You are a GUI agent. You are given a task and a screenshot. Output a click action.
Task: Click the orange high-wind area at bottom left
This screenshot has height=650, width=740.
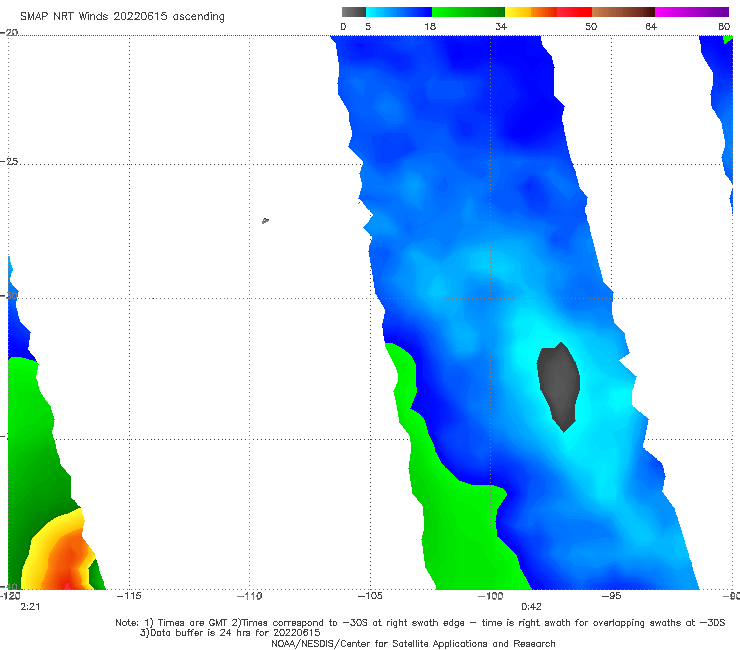point(66,564)
